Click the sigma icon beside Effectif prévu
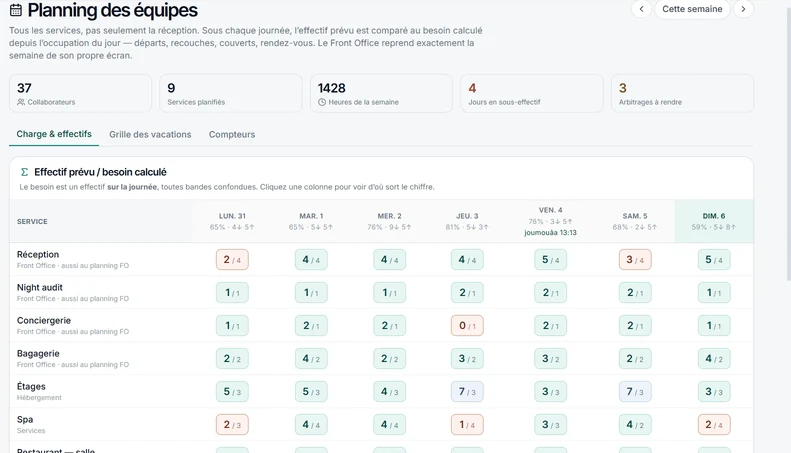791x453 pixels. [24, 172]
